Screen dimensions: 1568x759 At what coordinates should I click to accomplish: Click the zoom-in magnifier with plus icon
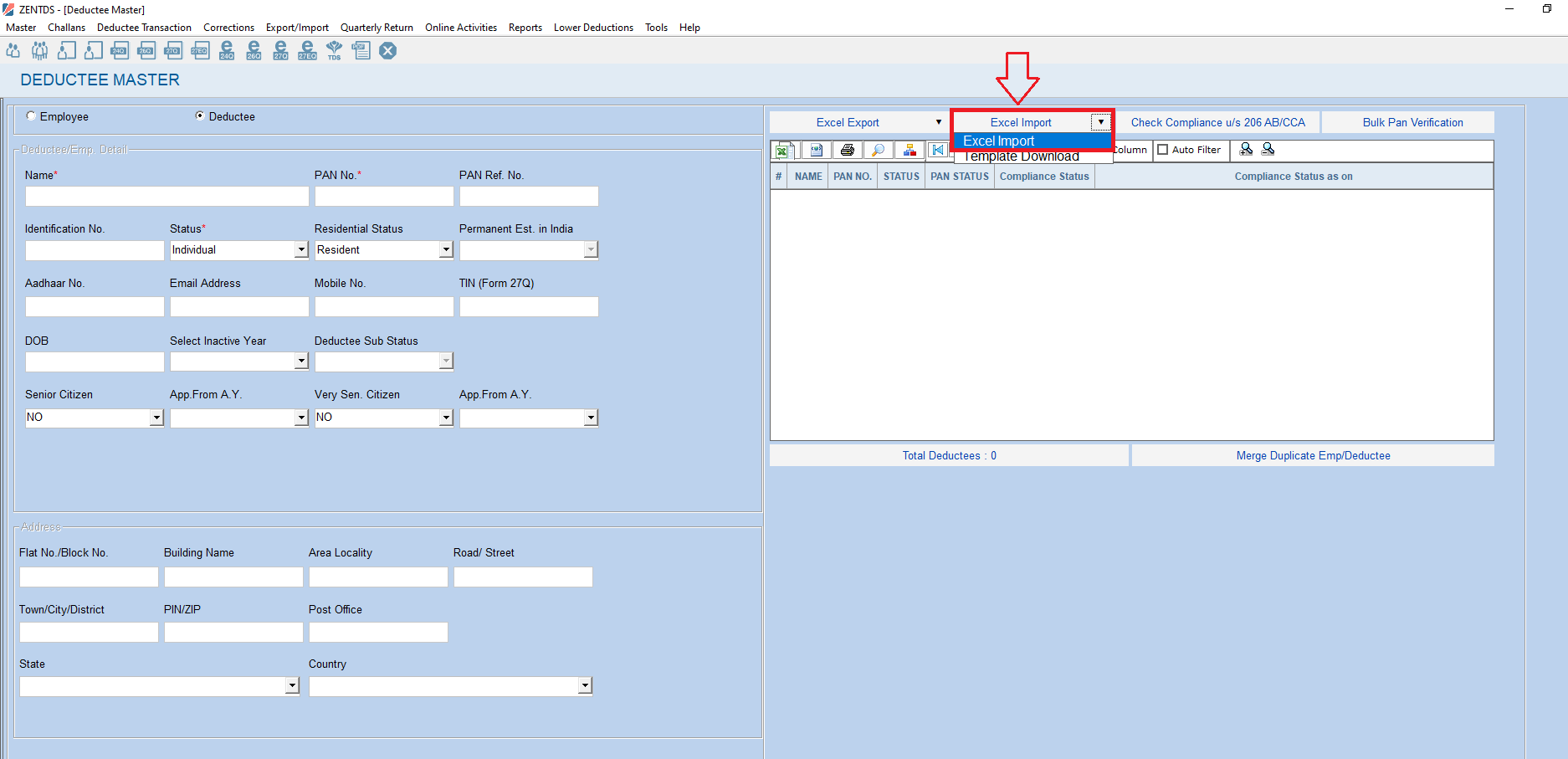tap(1246, 149)
